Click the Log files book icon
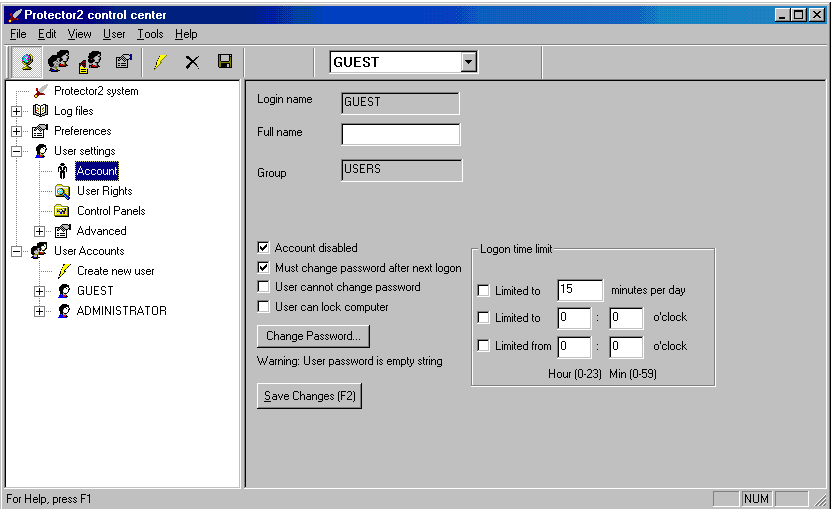The image size is (831, 509). 40,111
